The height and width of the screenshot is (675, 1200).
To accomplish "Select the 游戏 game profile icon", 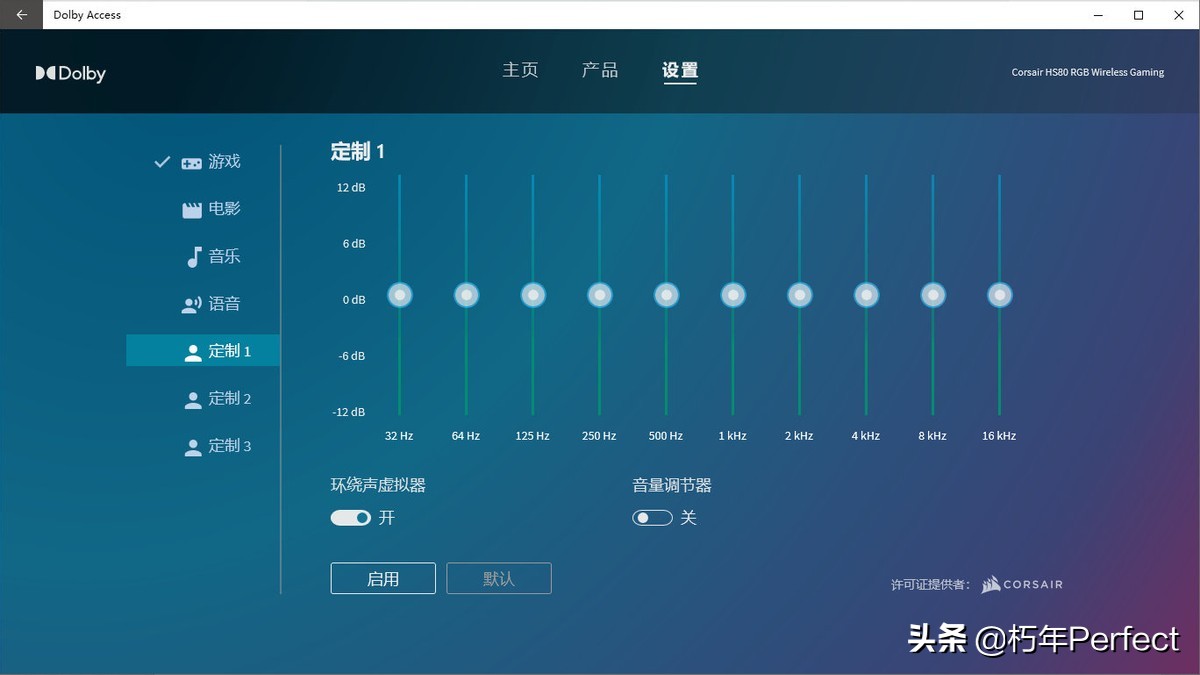I will tap(191, 161).
